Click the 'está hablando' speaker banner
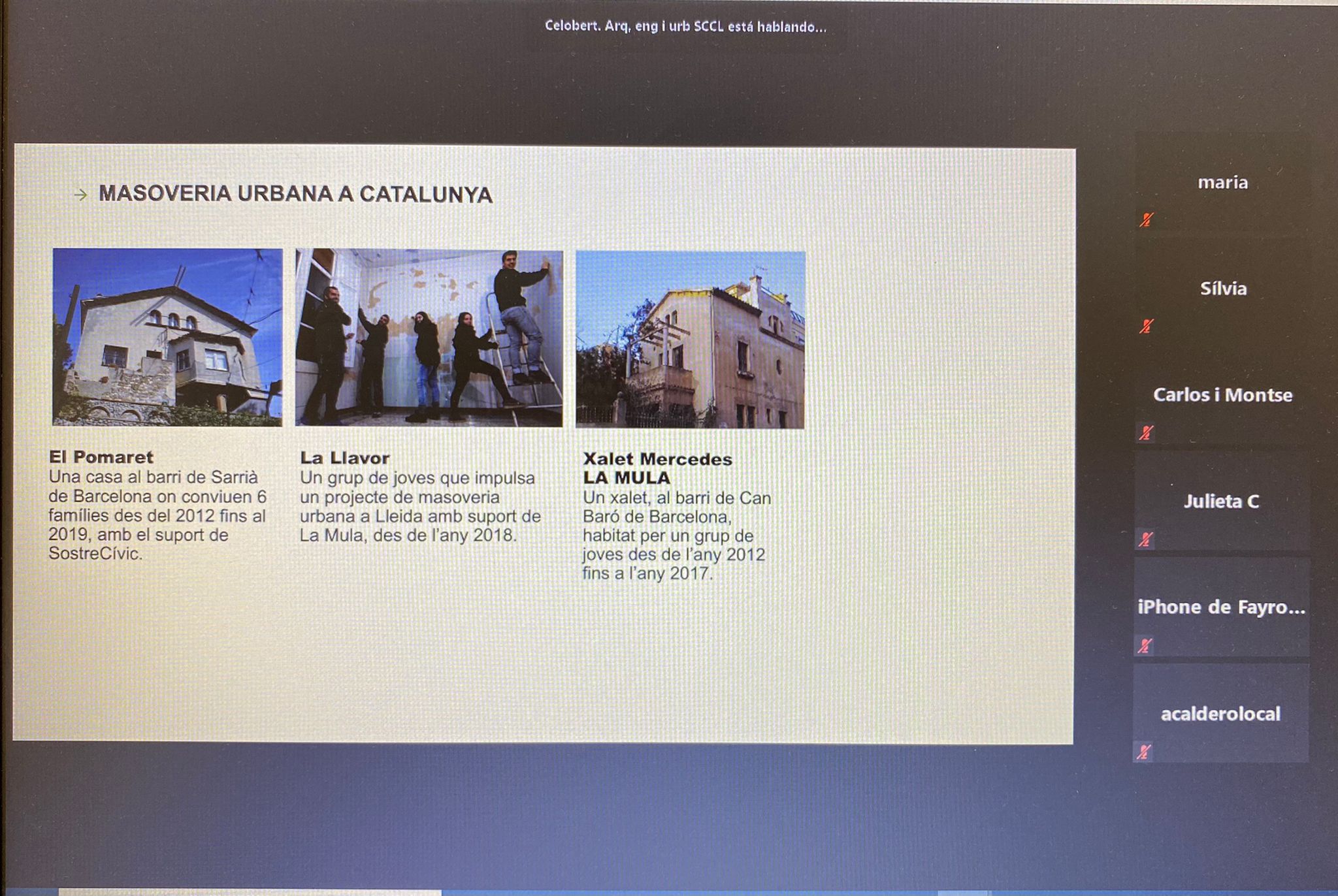The width and height of the screenshot is (1338, 896). [685, 27]
